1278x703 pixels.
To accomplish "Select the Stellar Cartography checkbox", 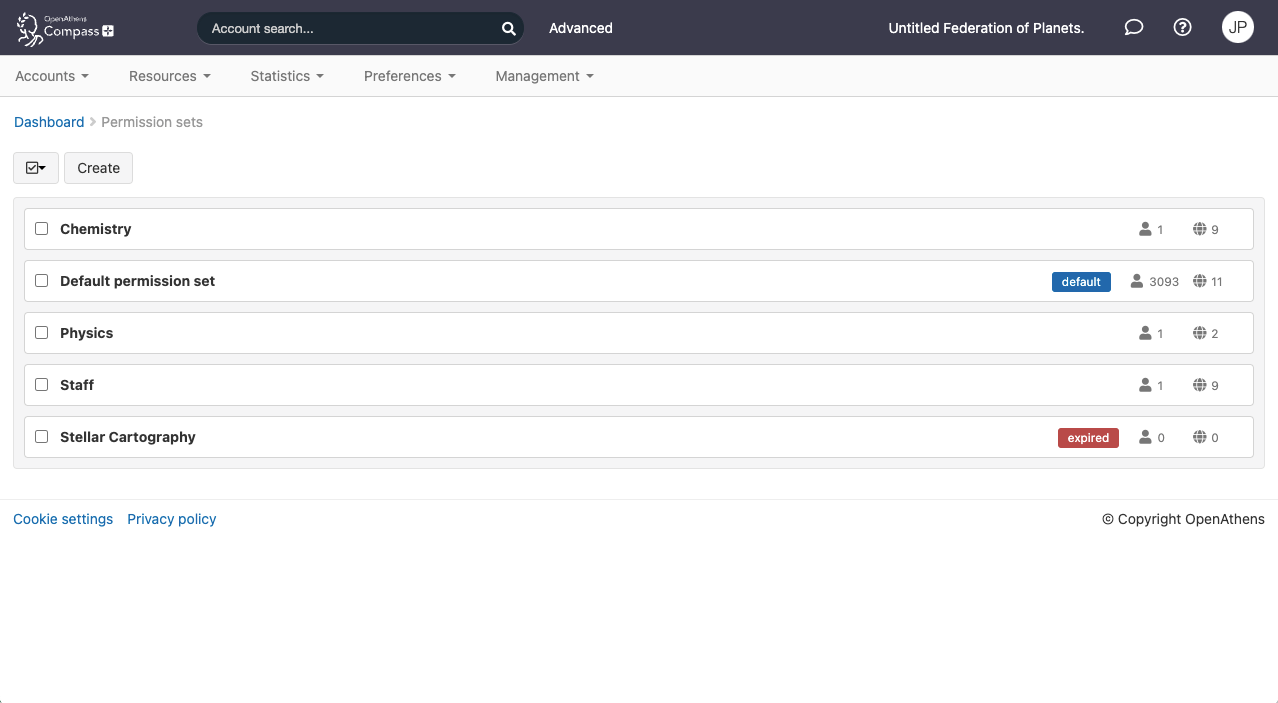I will [42, 437].
